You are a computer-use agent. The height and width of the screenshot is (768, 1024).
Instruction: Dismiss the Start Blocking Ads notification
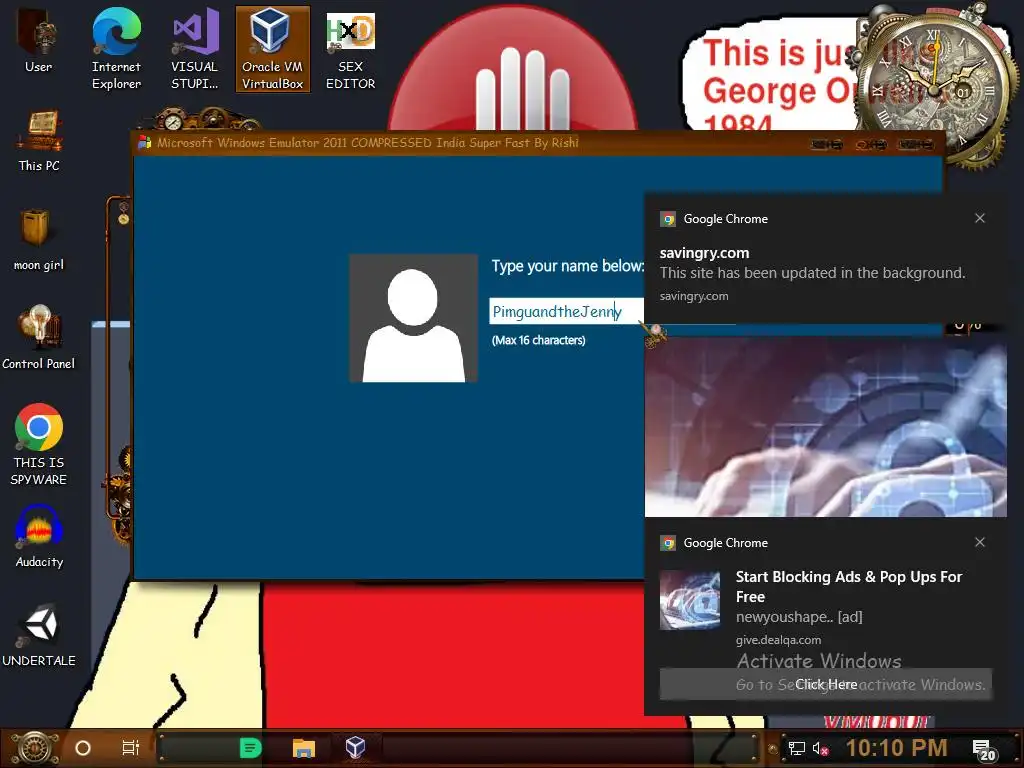pos(980,542)
